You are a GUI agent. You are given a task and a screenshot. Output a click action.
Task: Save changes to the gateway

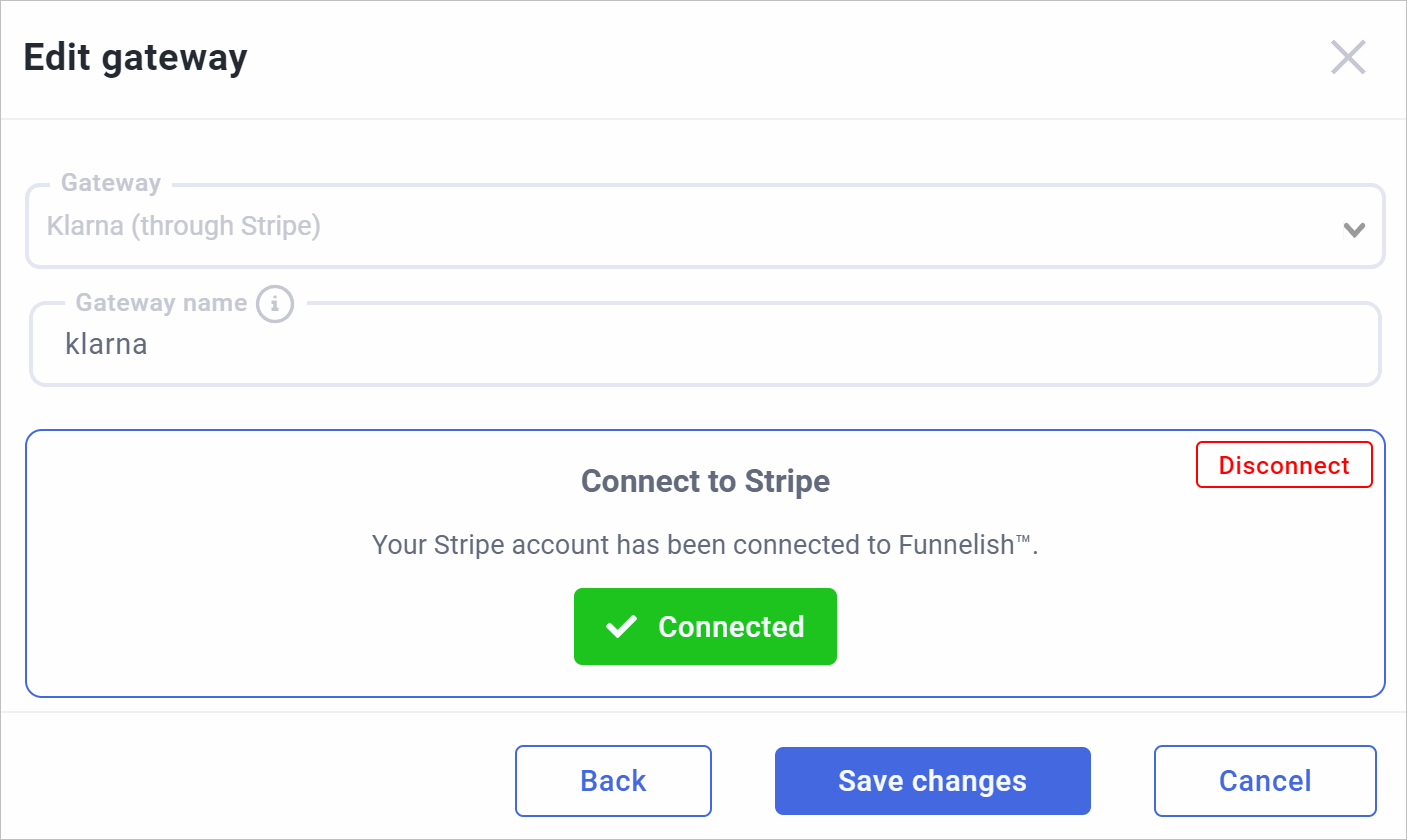click(932, 781)
